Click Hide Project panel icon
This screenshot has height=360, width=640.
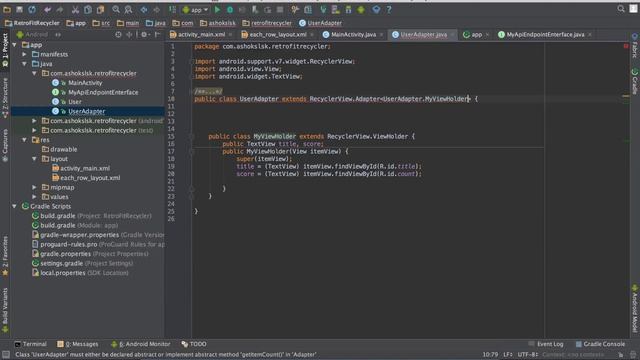click(x=158, y=35)
